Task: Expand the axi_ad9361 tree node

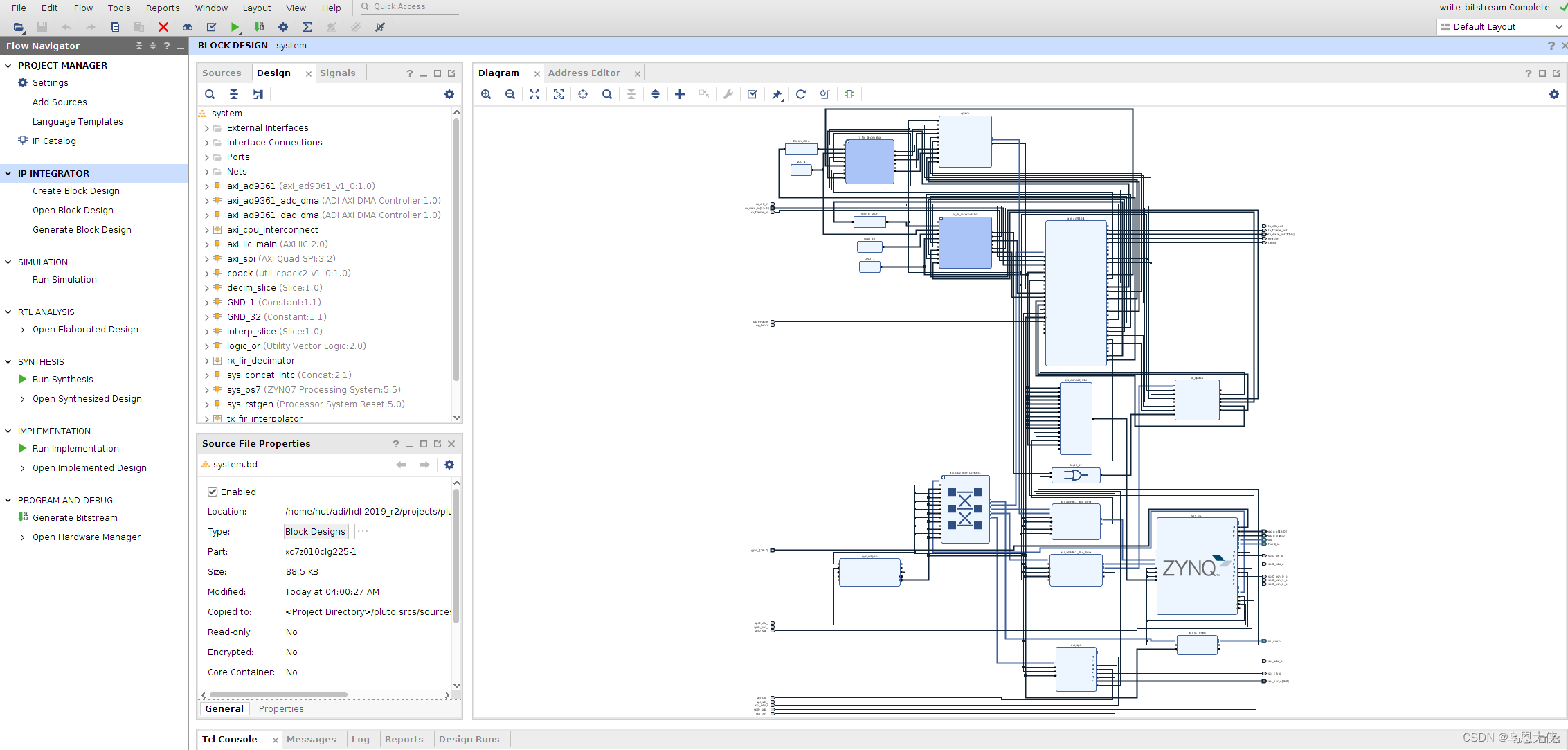Action: coord(206,186)
